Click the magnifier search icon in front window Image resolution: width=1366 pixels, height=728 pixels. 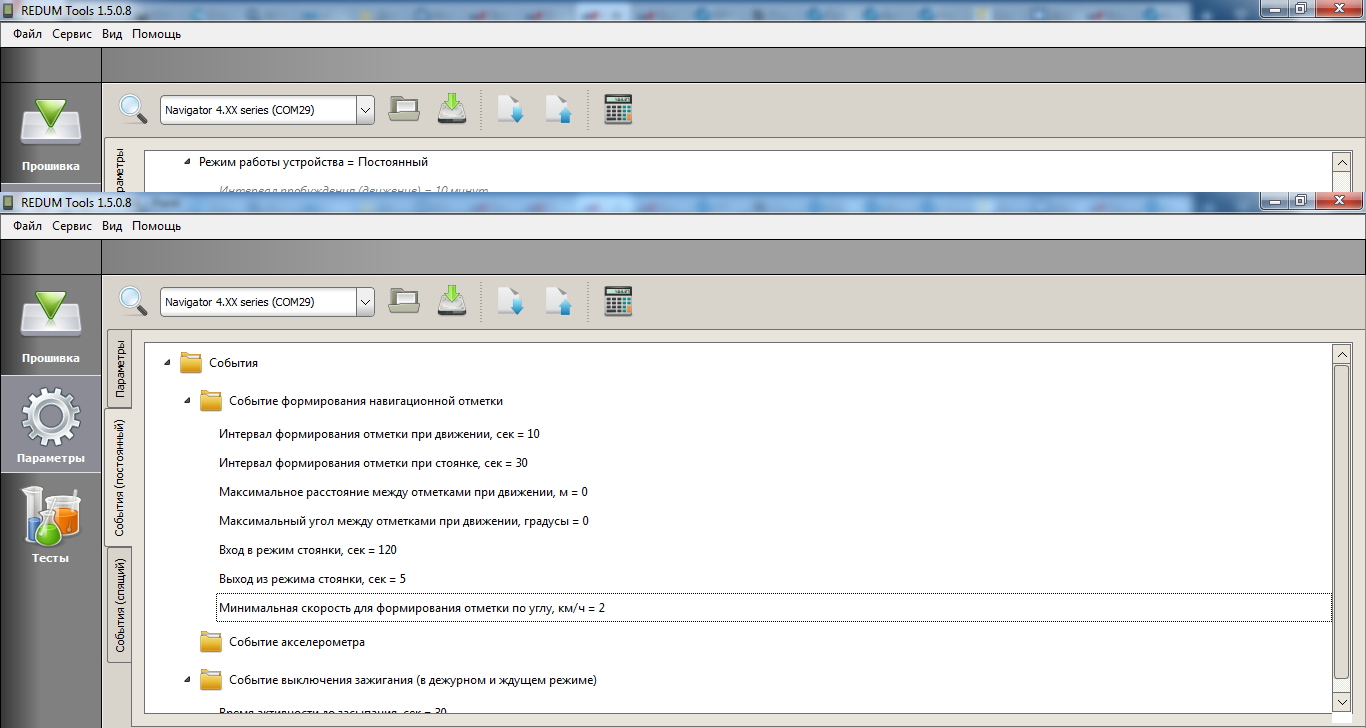click(131, 301)
